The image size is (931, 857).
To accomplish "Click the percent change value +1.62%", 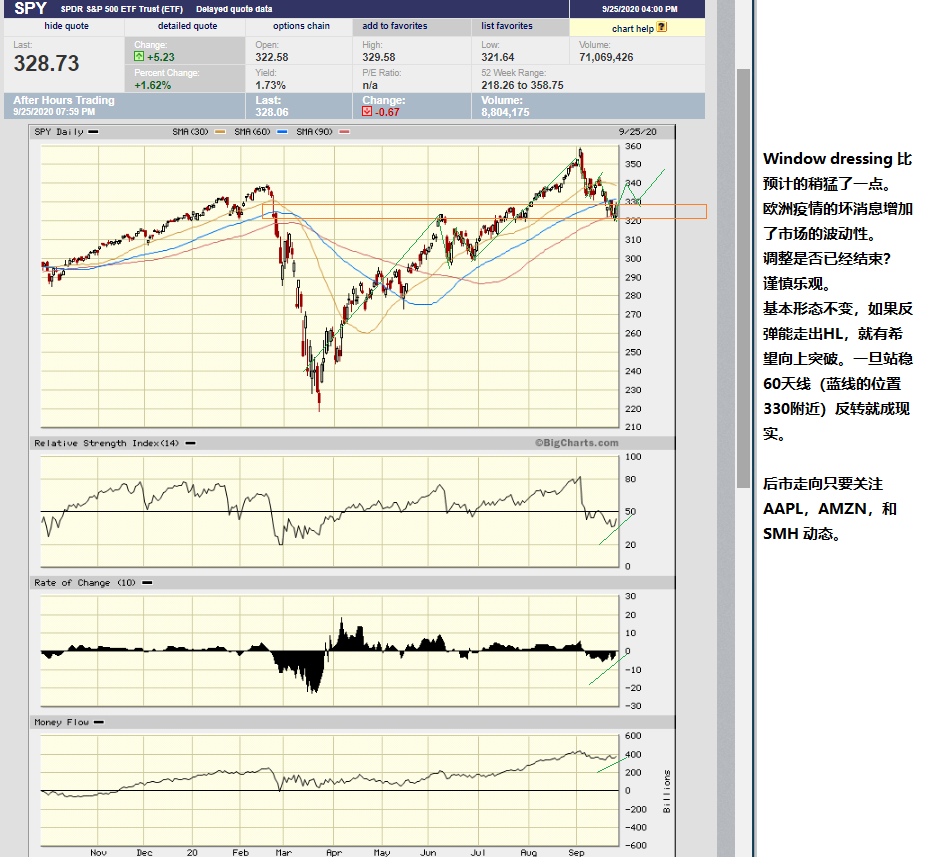I will [153, 85].
